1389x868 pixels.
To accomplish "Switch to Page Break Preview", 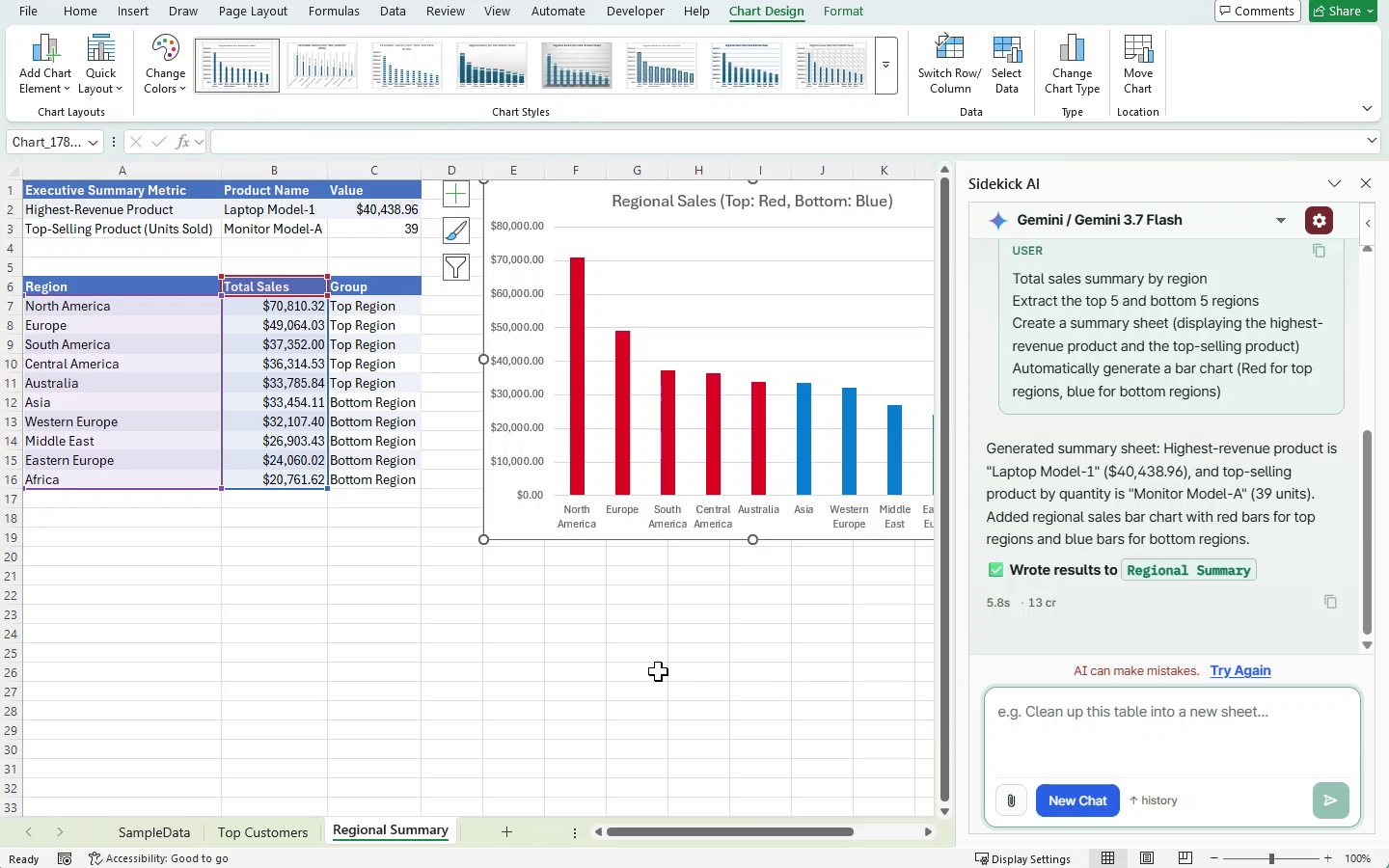I will [1185, 858].
